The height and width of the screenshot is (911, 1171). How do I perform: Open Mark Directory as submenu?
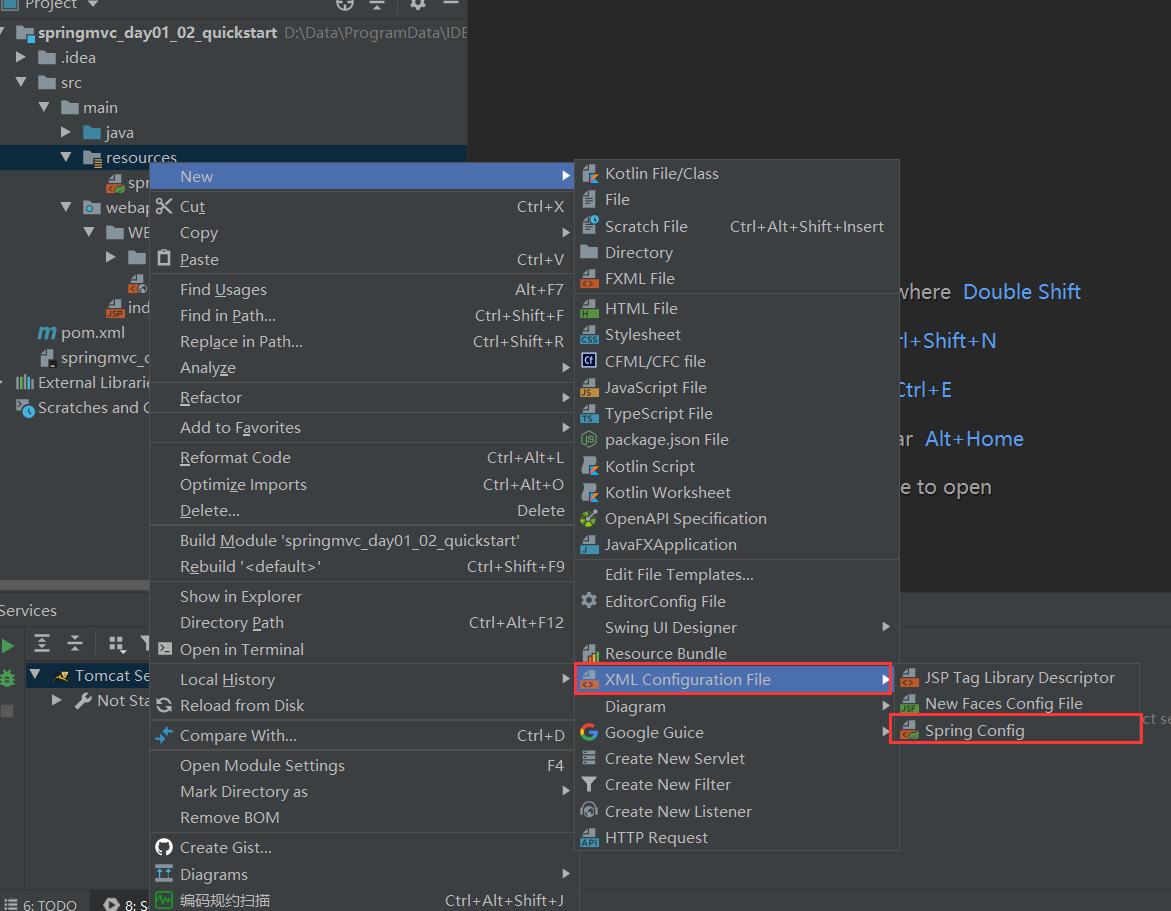pyautogui.click(x=361, y=792)
